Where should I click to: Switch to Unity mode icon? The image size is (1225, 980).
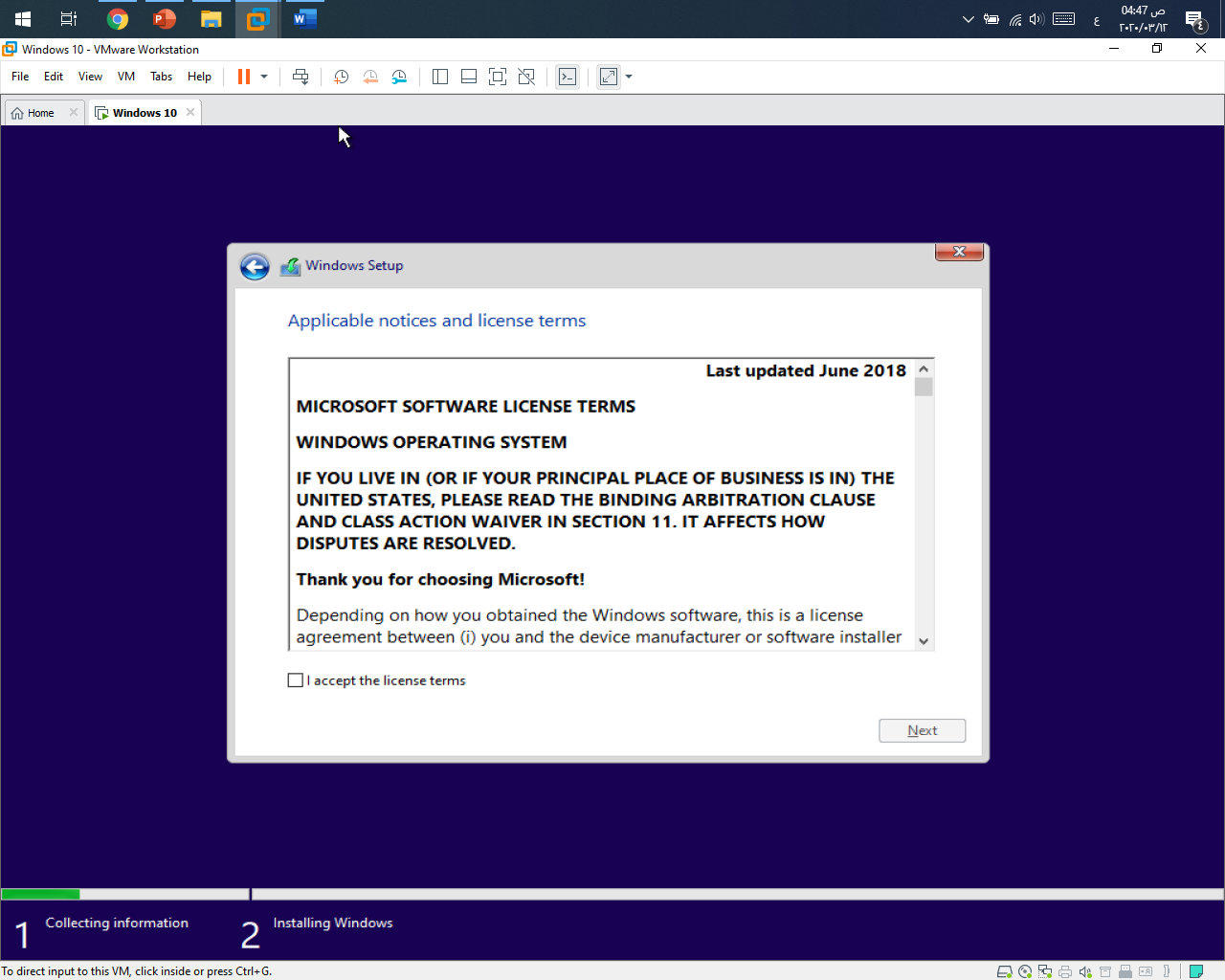(526, 77)
